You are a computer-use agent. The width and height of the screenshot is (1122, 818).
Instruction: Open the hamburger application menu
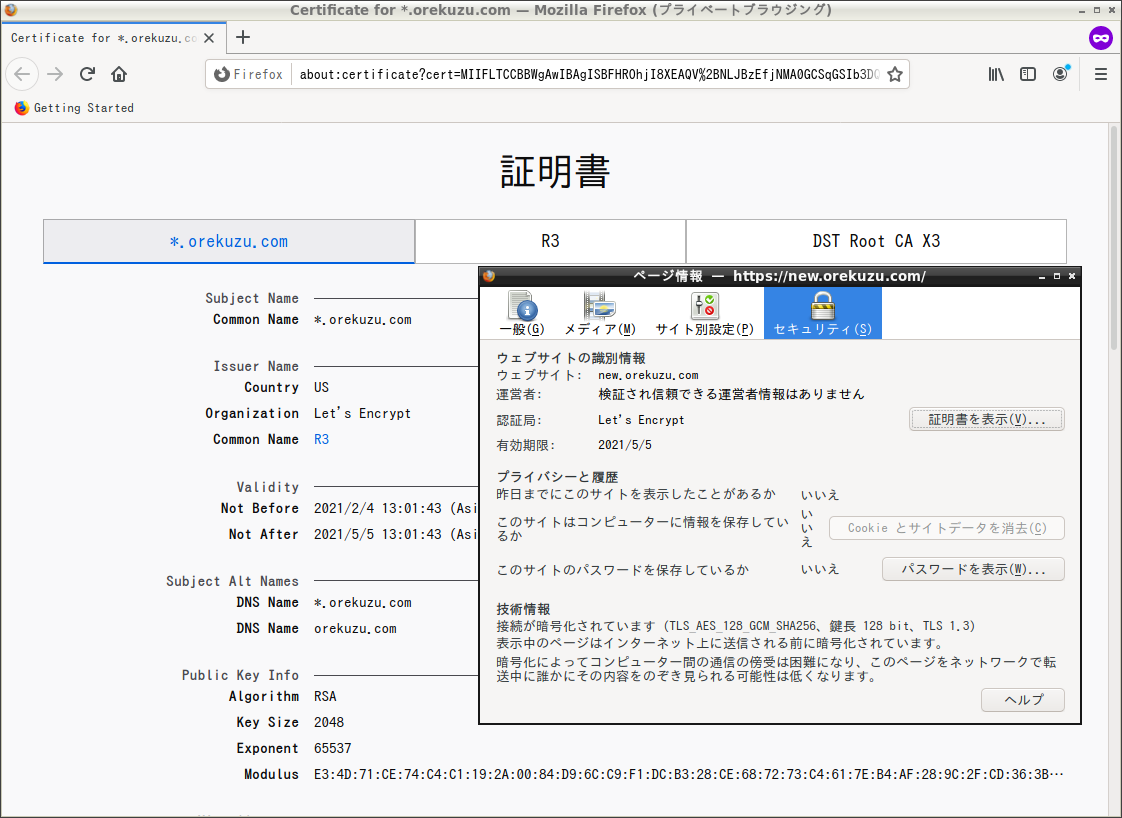click(1101, 74)
